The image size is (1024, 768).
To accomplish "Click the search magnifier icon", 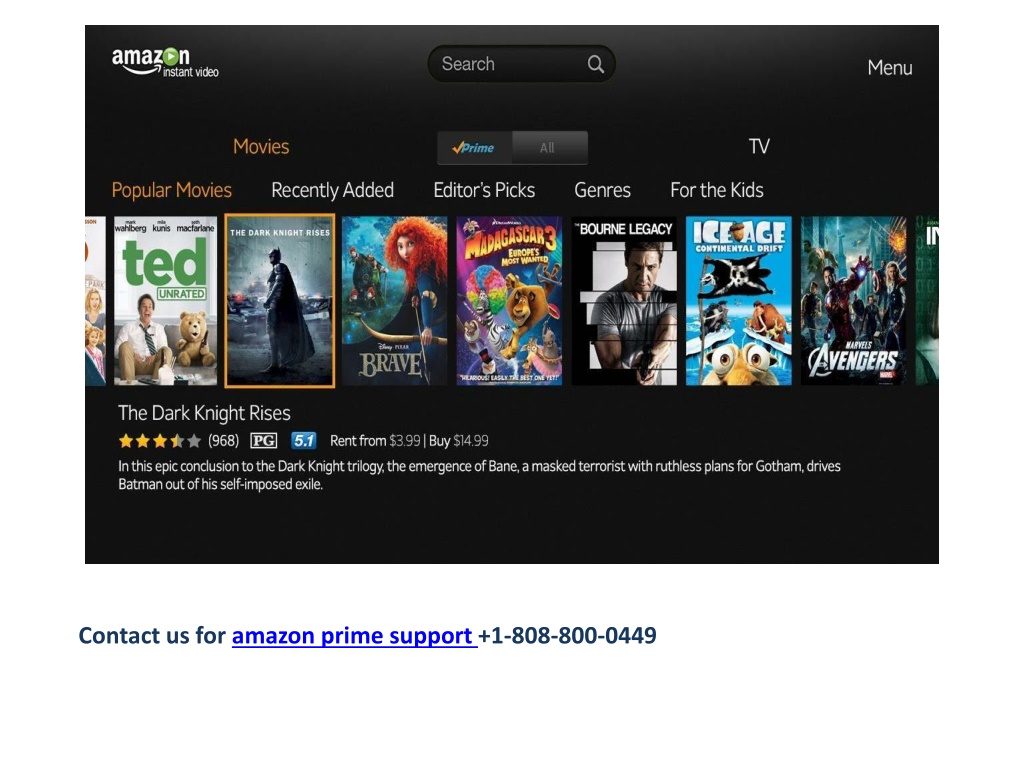I will coord(595,64).
